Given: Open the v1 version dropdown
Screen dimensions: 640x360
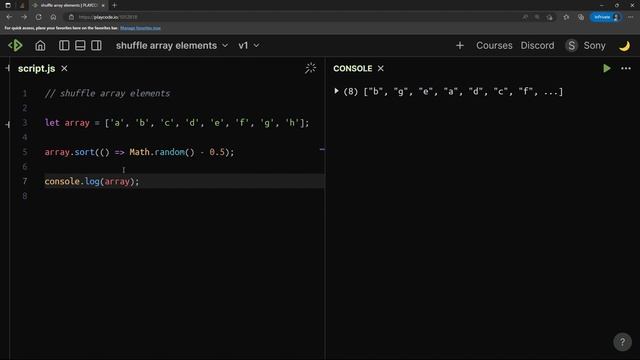Looking at the screenshot, I should (249, 45).
